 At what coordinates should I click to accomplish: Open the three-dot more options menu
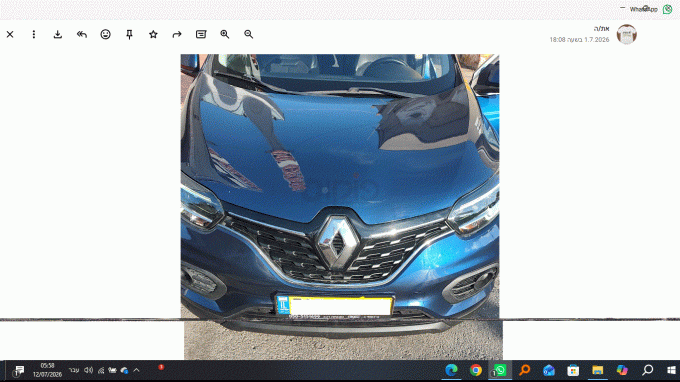(34, 34)
